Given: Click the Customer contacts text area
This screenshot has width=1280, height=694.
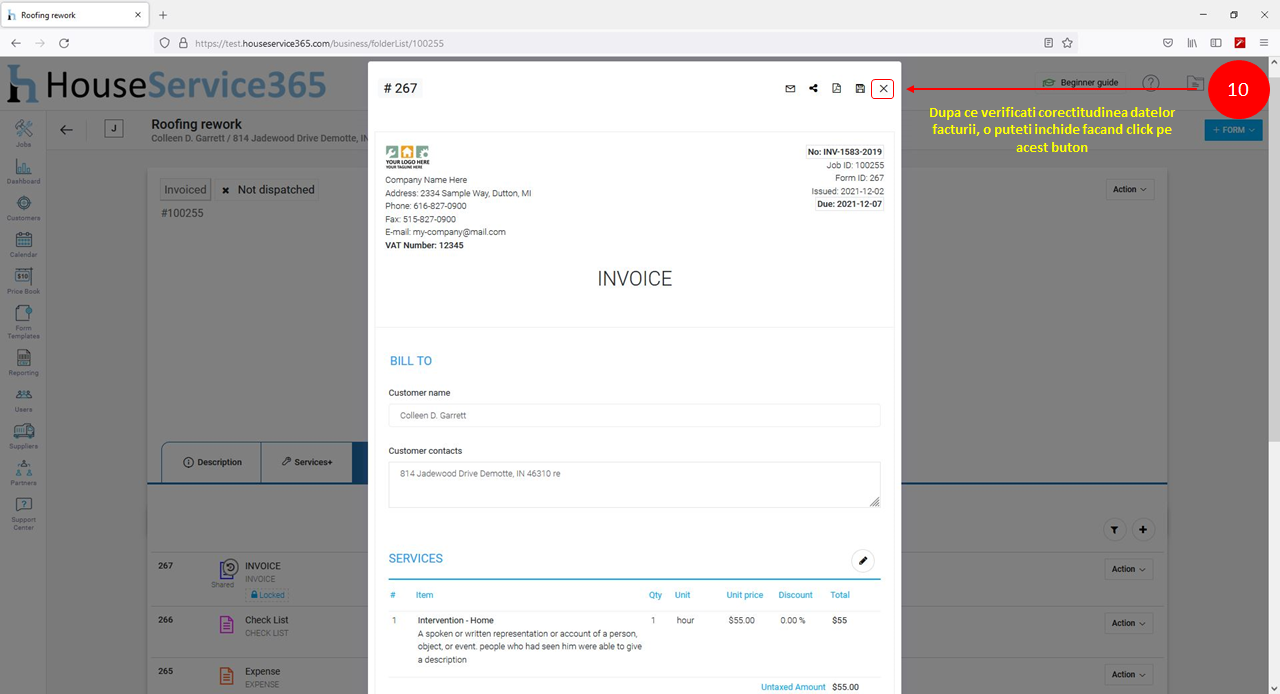Looking at the screenshot, I should tap(634, 484).
